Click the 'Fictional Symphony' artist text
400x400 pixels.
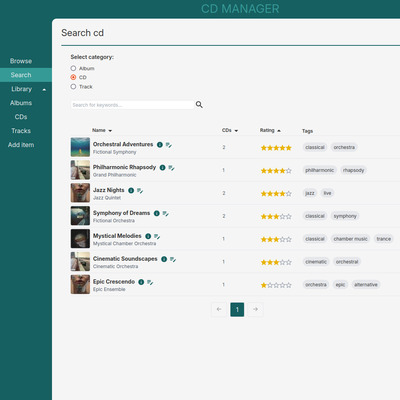tap(115, 152)
